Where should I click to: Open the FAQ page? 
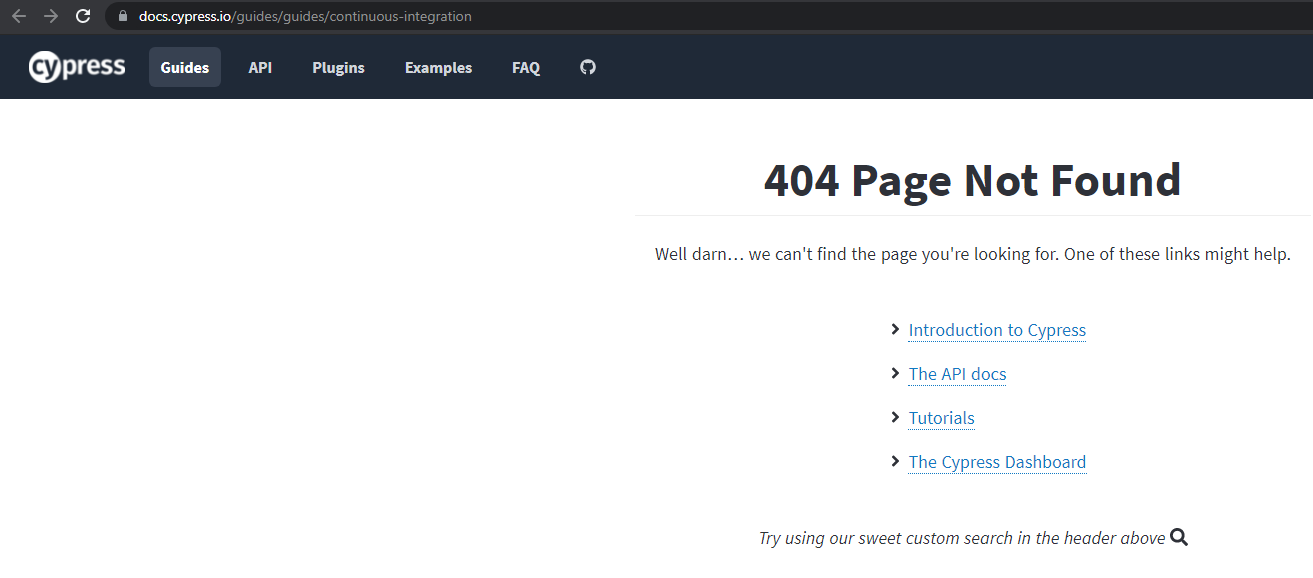[x=526, y=67]
